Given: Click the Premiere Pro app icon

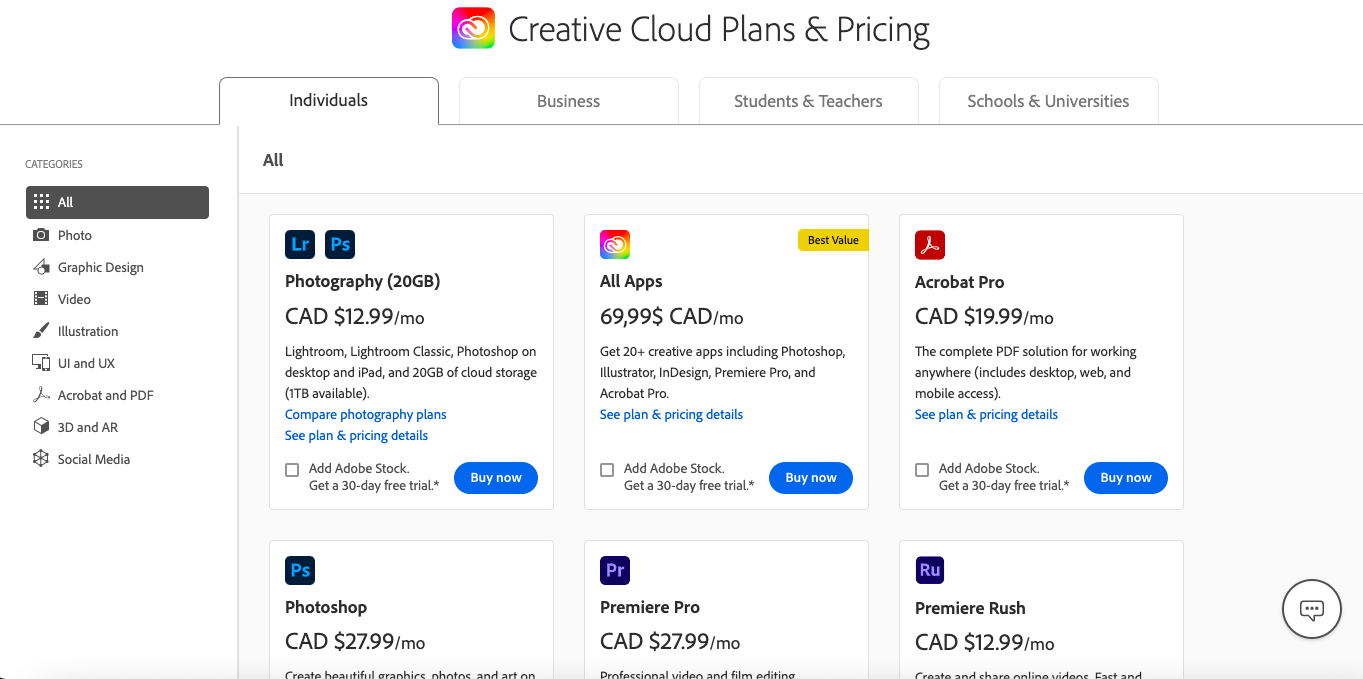Looking at the screenshot, I should coord(615,570).
